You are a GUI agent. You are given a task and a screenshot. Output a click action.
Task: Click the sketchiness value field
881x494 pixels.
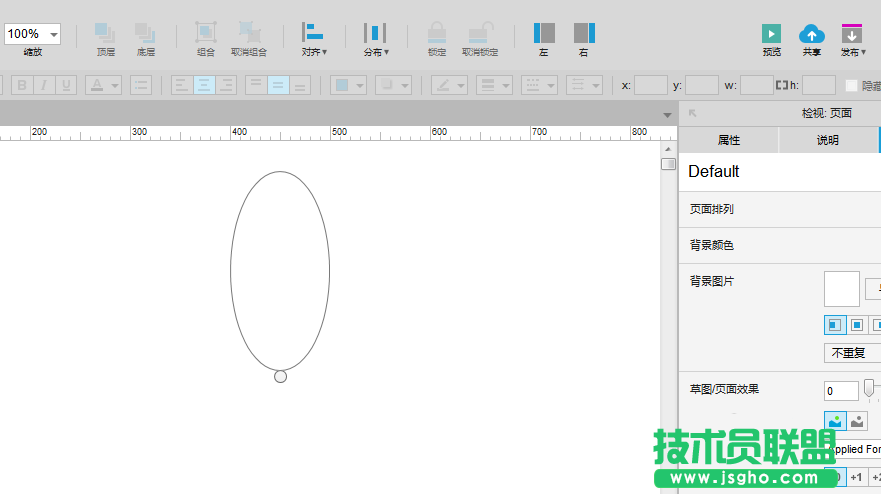coord(841,391)
